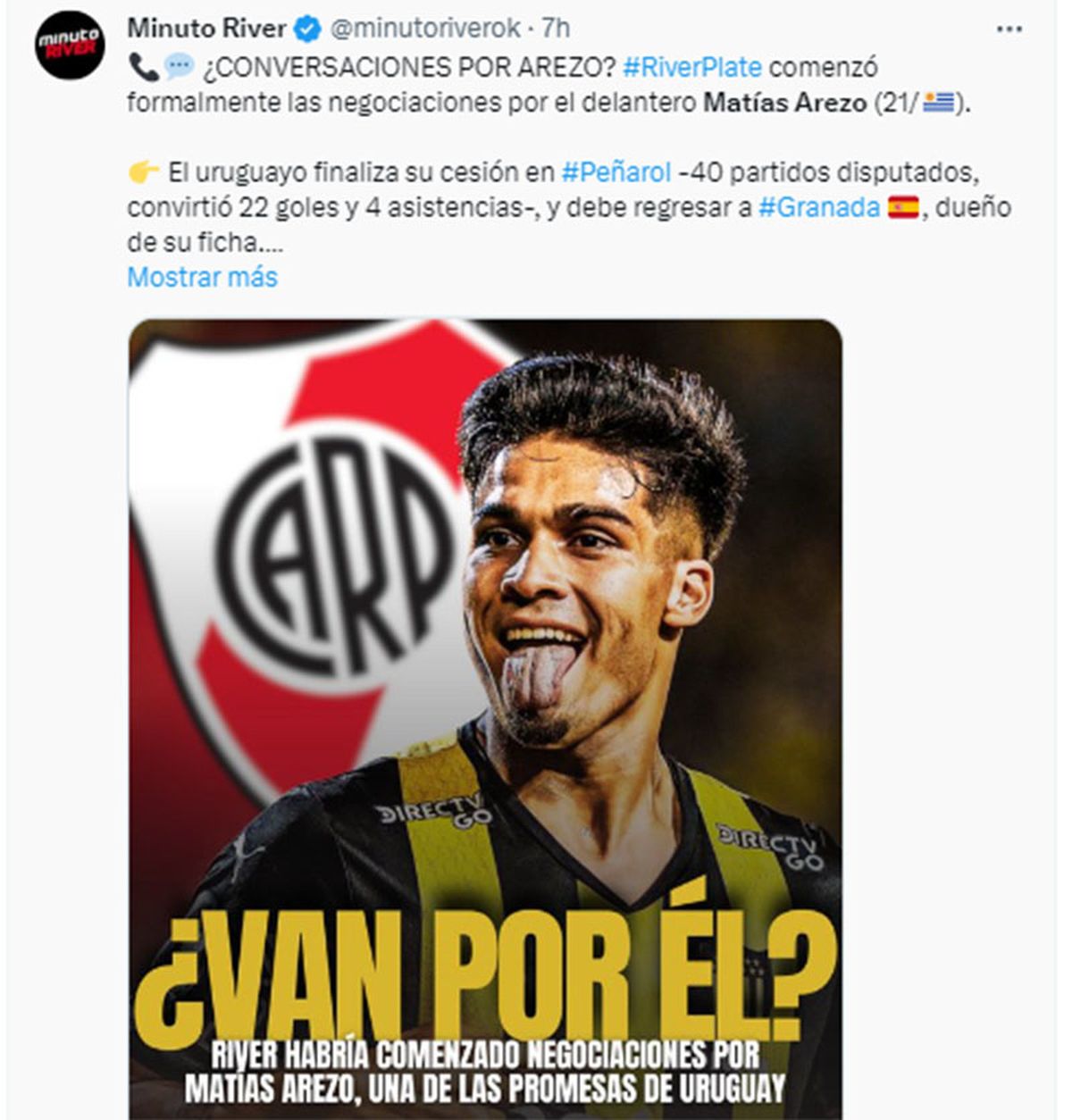The width and height of the screenshot is (1072, 1120).
Task: Open the @minutoriverok handle
Action: point(425,29)
